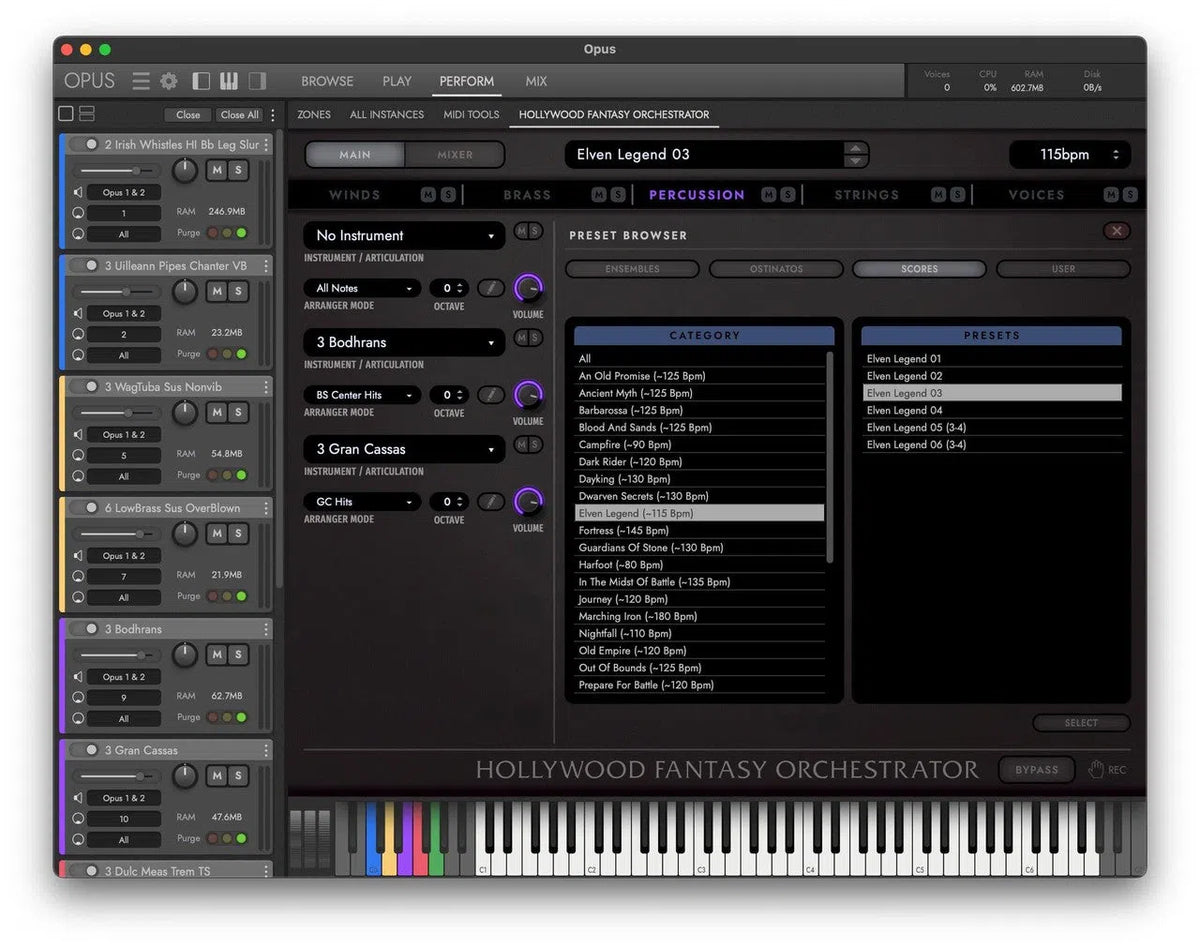Switch to the MIX tab

tap(536, 81)
